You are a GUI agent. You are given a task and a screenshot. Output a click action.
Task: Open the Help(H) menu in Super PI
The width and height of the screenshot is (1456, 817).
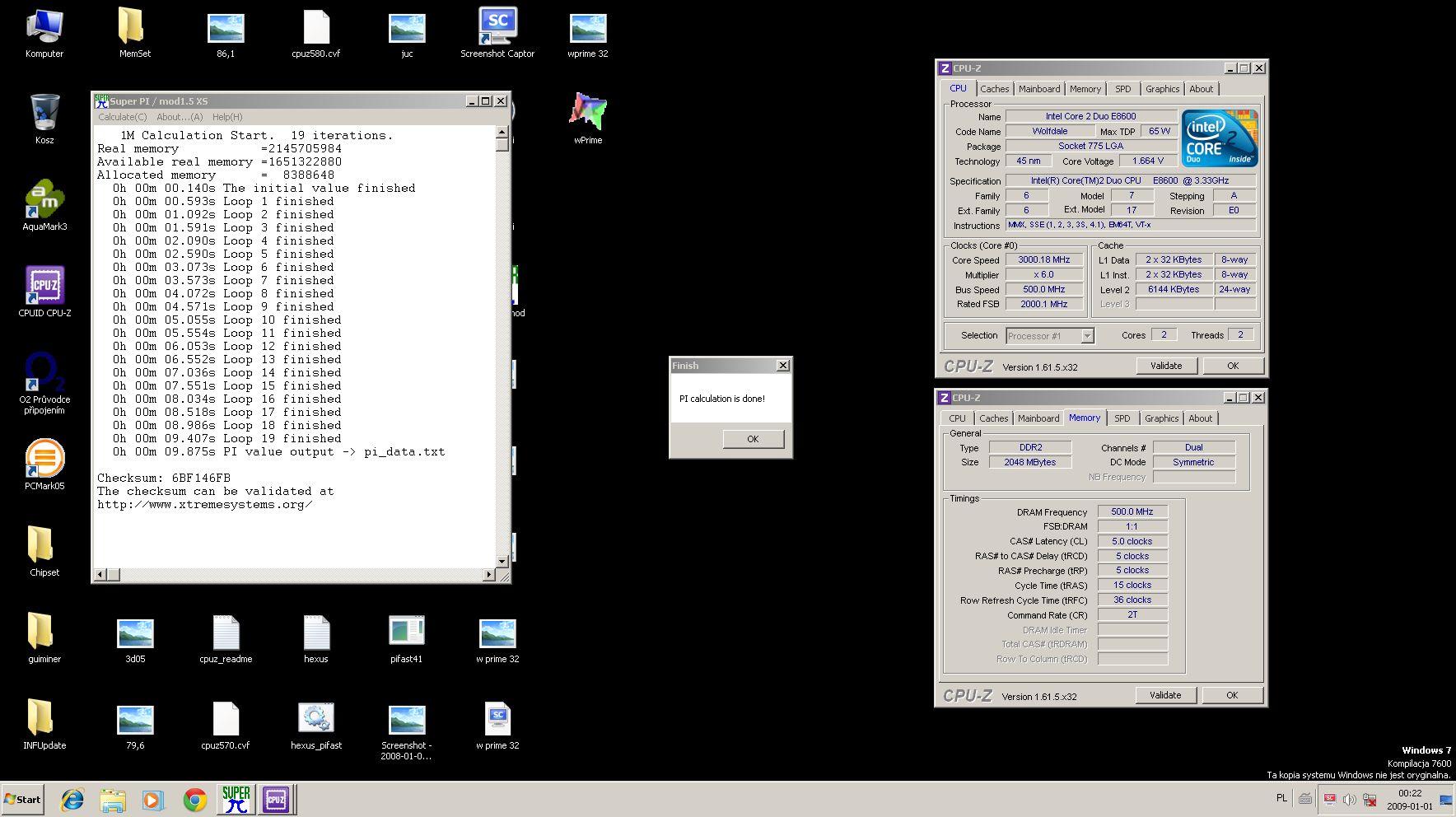click(227, 117)
